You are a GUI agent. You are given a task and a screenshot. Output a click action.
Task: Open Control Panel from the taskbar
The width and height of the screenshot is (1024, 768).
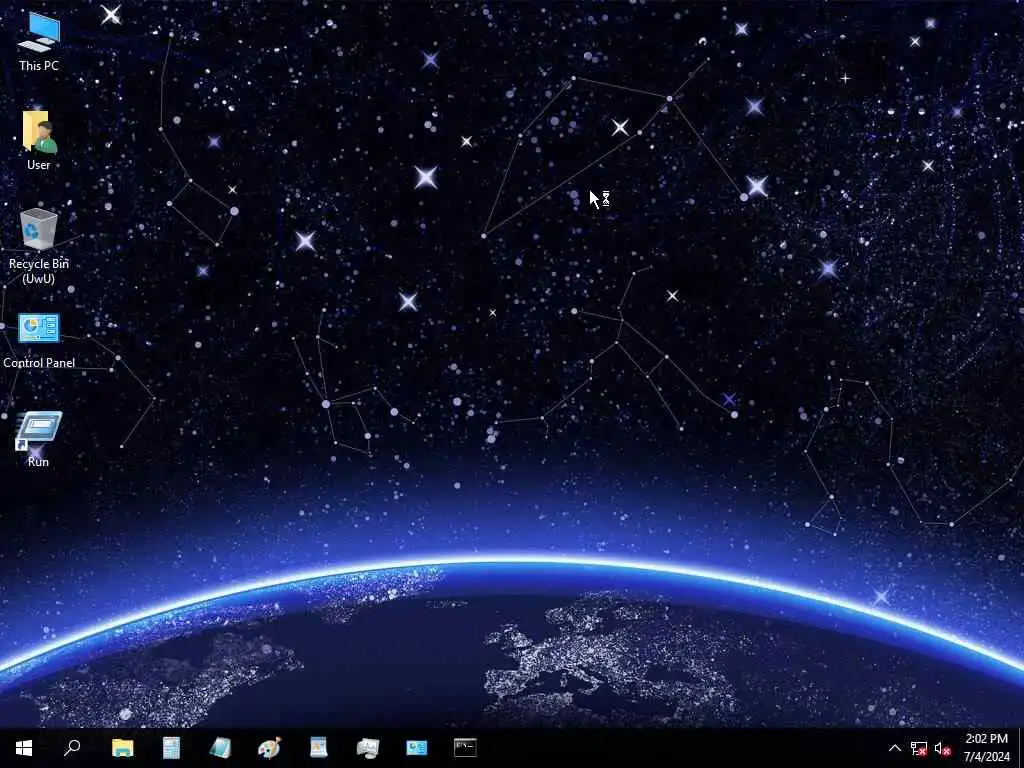point(416,748)
